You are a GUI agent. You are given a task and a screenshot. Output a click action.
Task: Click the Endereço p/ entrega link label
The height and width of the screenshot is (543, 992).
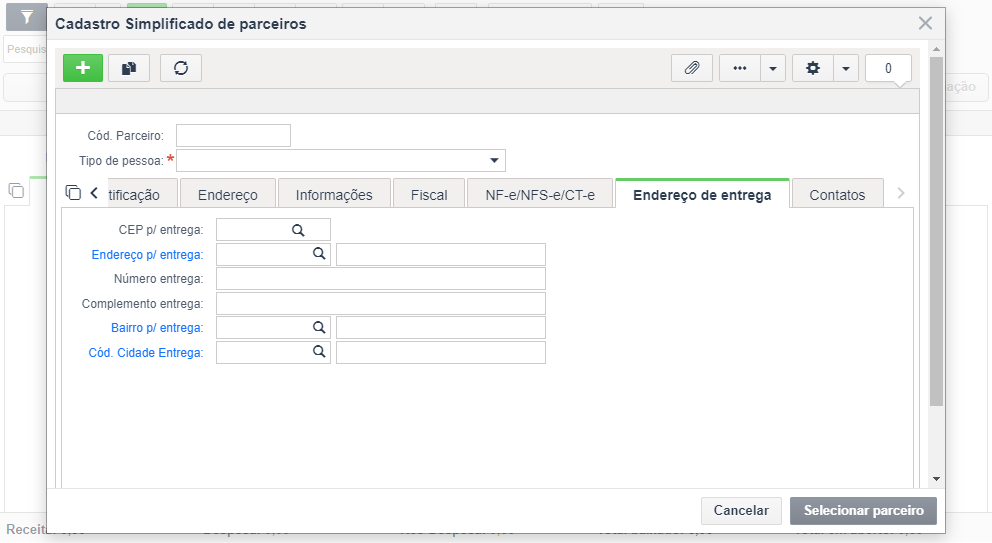click(x=147, y=254)
